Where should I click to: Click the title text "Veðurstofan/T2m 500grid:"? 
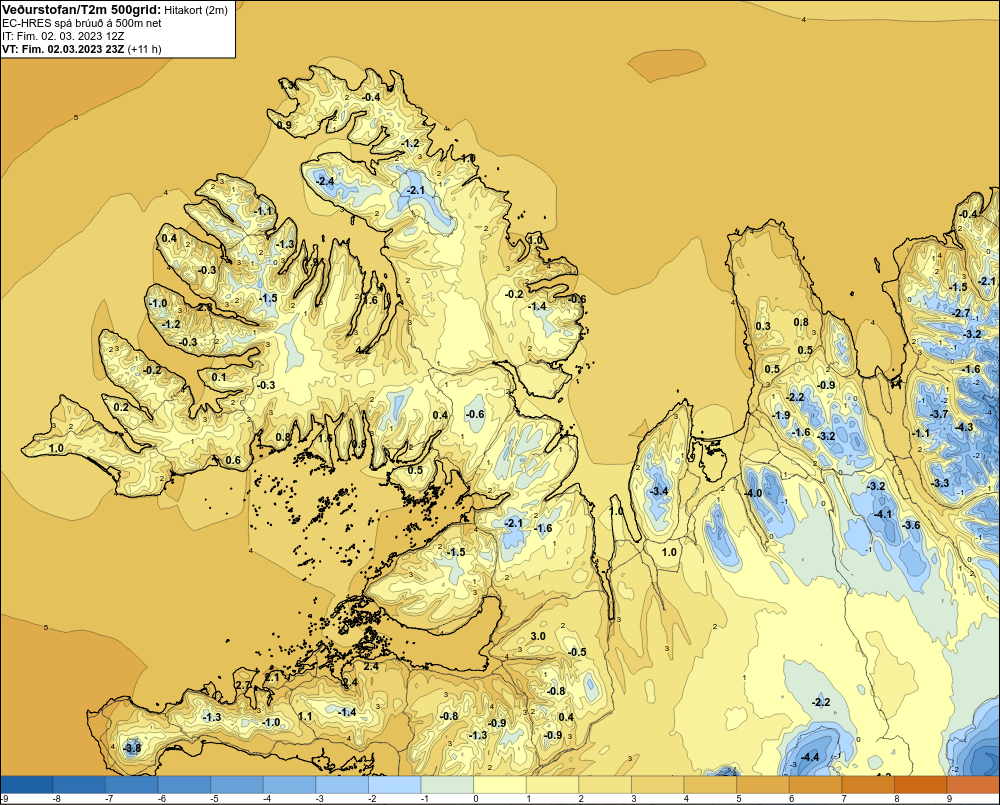82,9
